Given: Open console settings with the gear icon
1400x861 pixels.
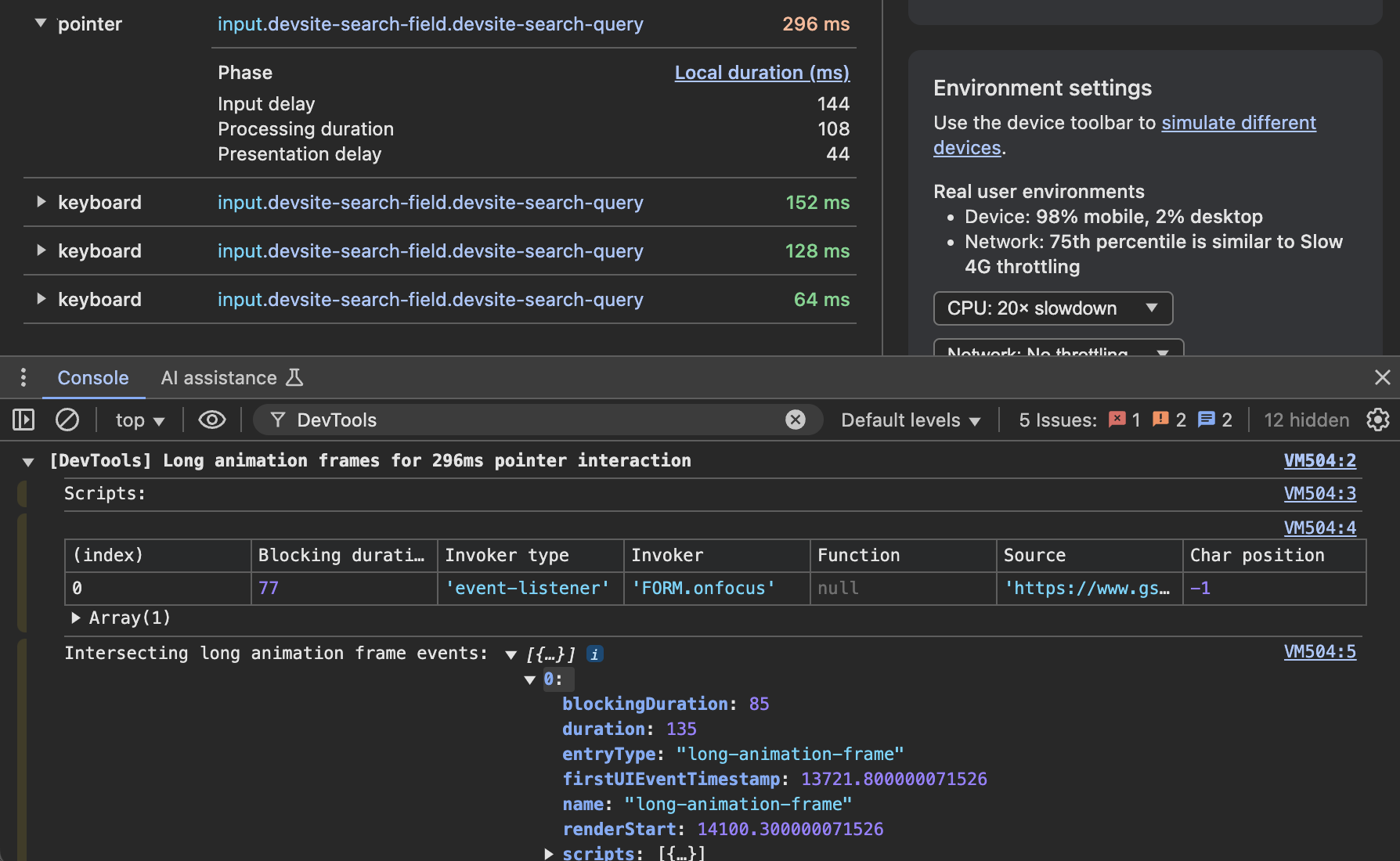Looking at the screenshot, I should point(1378,420).
